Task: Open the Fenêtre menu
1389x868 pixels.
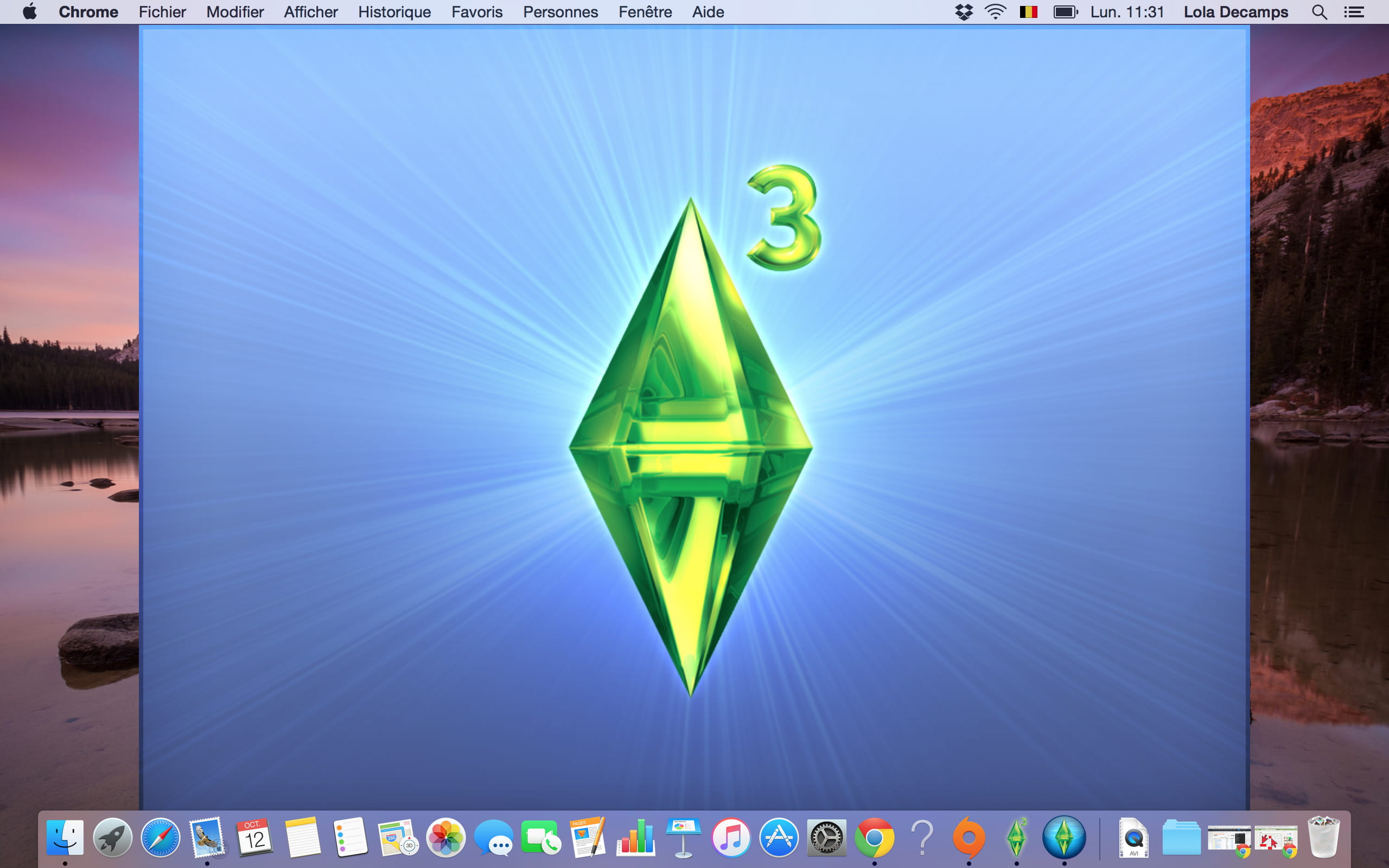Action: click(645, 11)
